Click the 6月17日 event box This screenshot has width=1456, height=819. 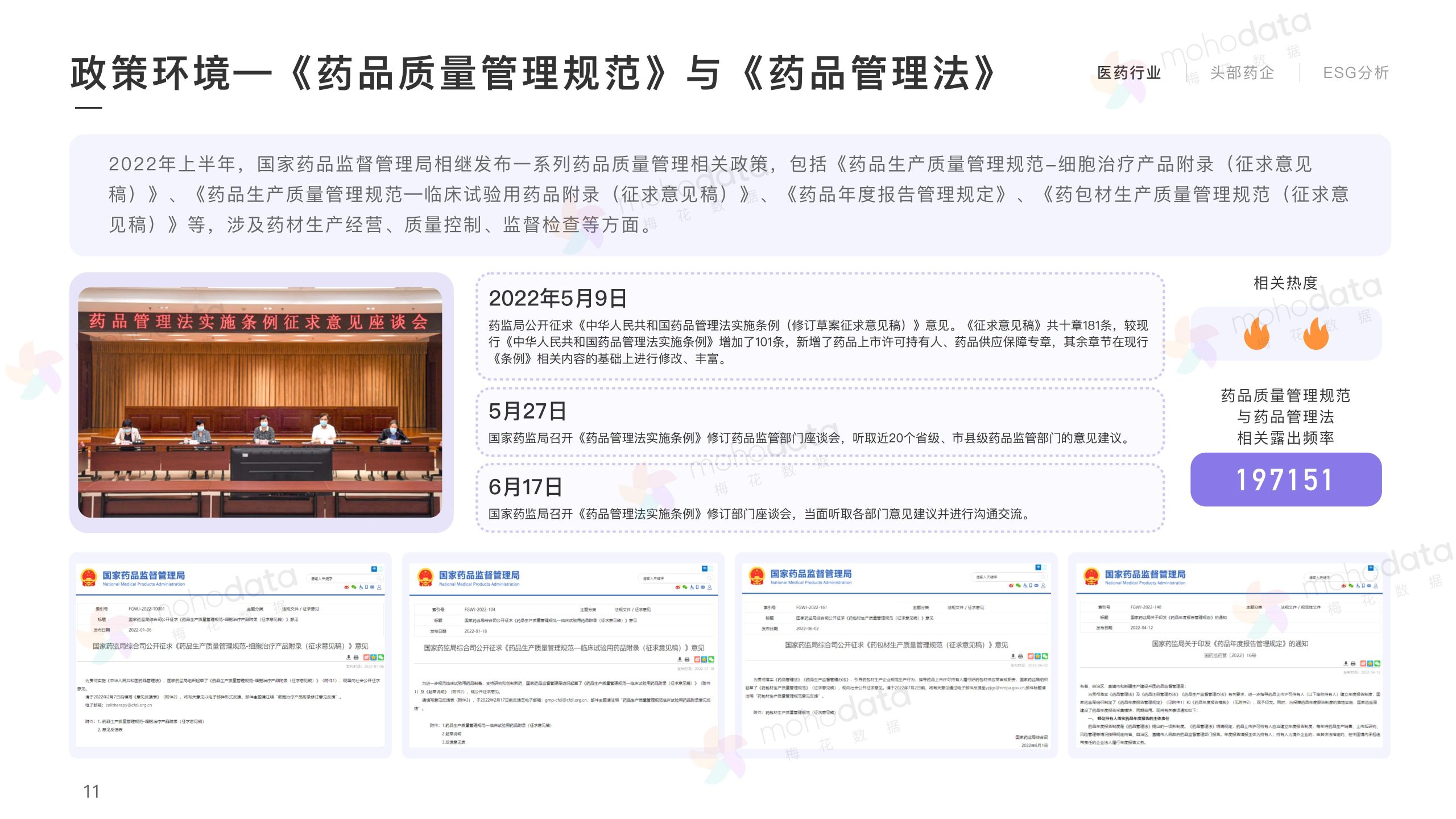(820, 498)
